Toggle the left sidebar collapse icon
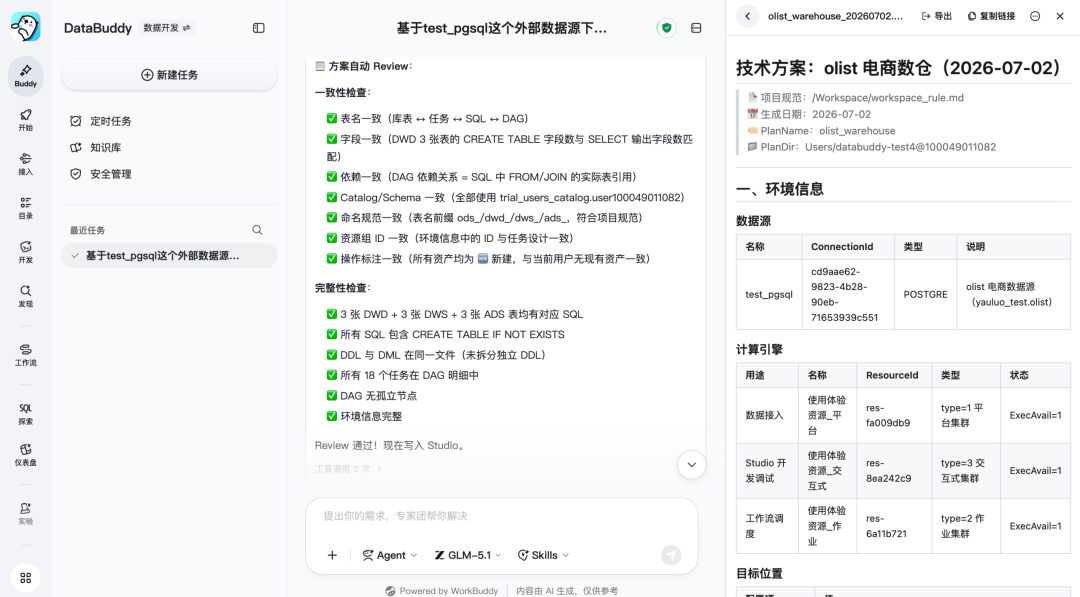 pyautogui.click(x=258, y=28)
